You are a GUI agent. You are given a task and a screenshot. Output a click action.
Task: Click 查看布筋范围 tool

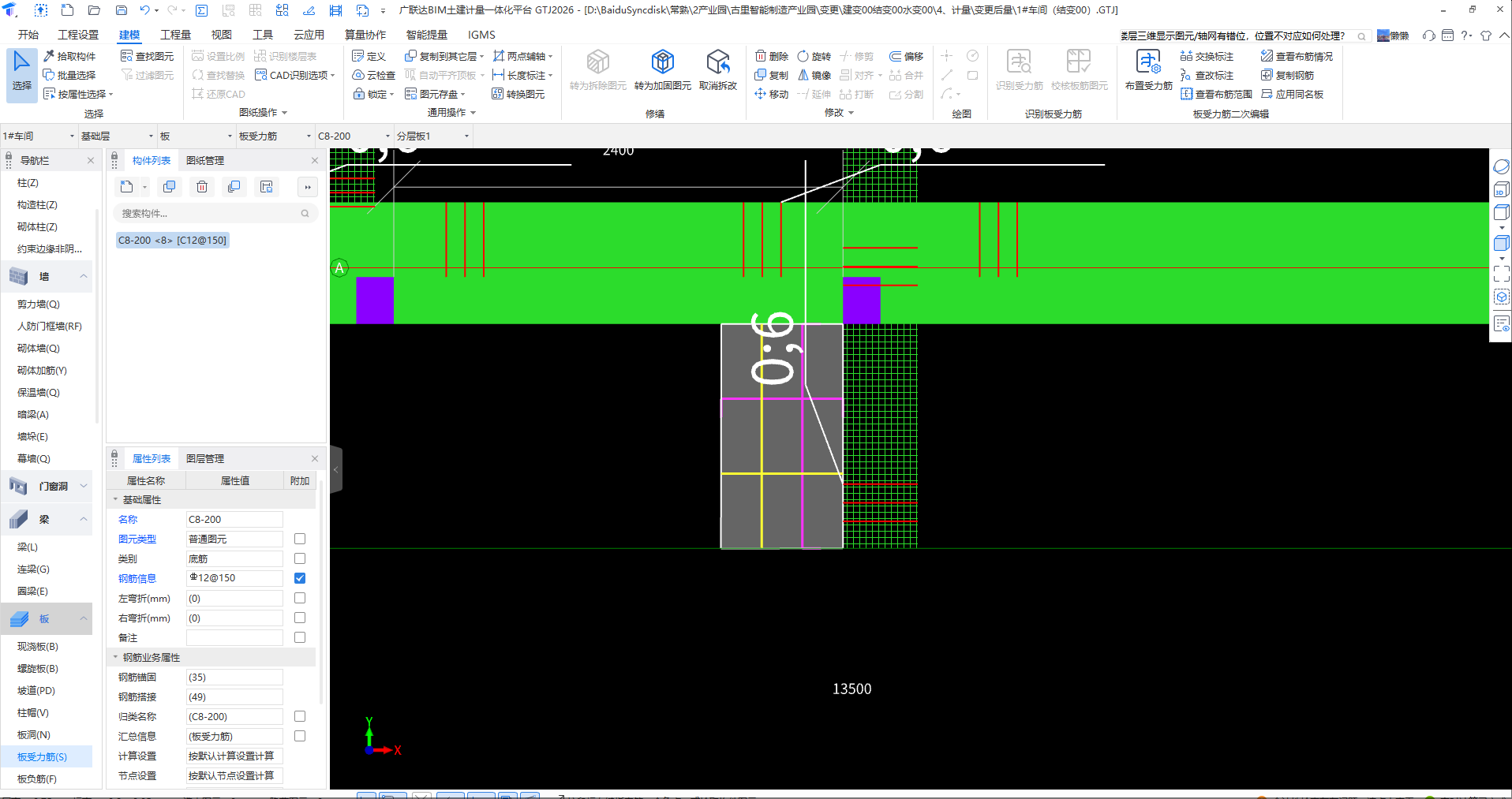tap(1216, 94)
